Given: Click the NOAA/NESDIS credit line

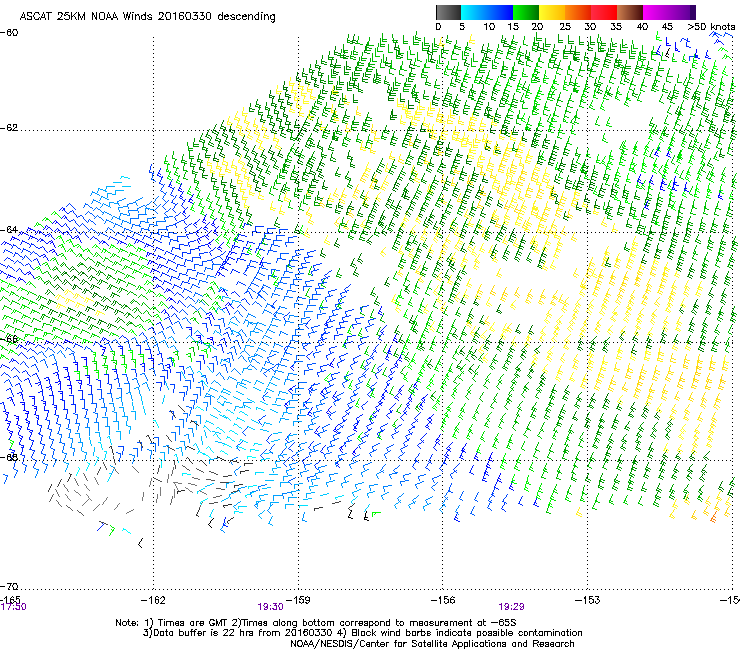Looking at the screenshot, I should click(432, 644).
